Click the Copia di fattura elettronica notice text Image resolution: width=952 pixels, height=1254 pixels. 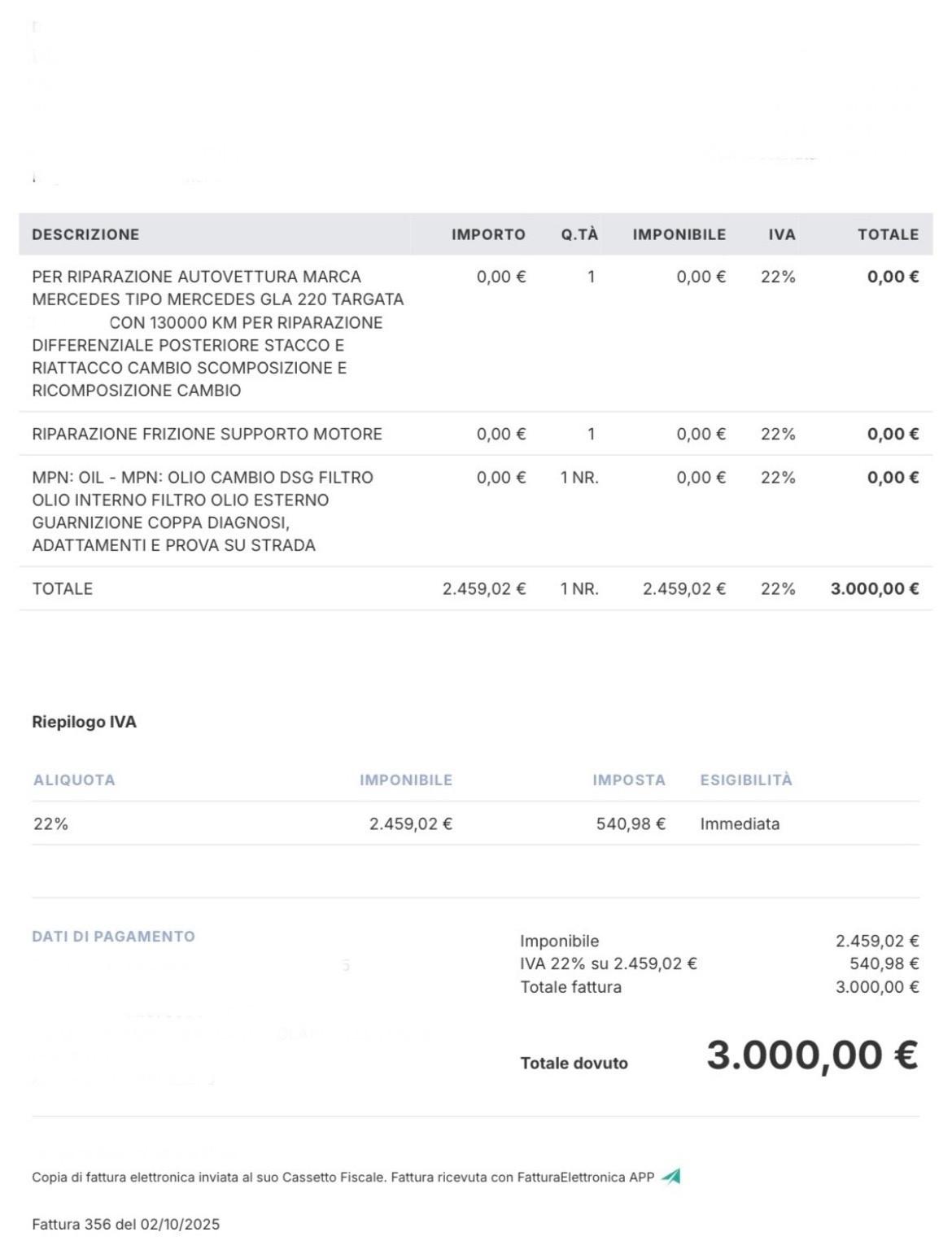343,1177
